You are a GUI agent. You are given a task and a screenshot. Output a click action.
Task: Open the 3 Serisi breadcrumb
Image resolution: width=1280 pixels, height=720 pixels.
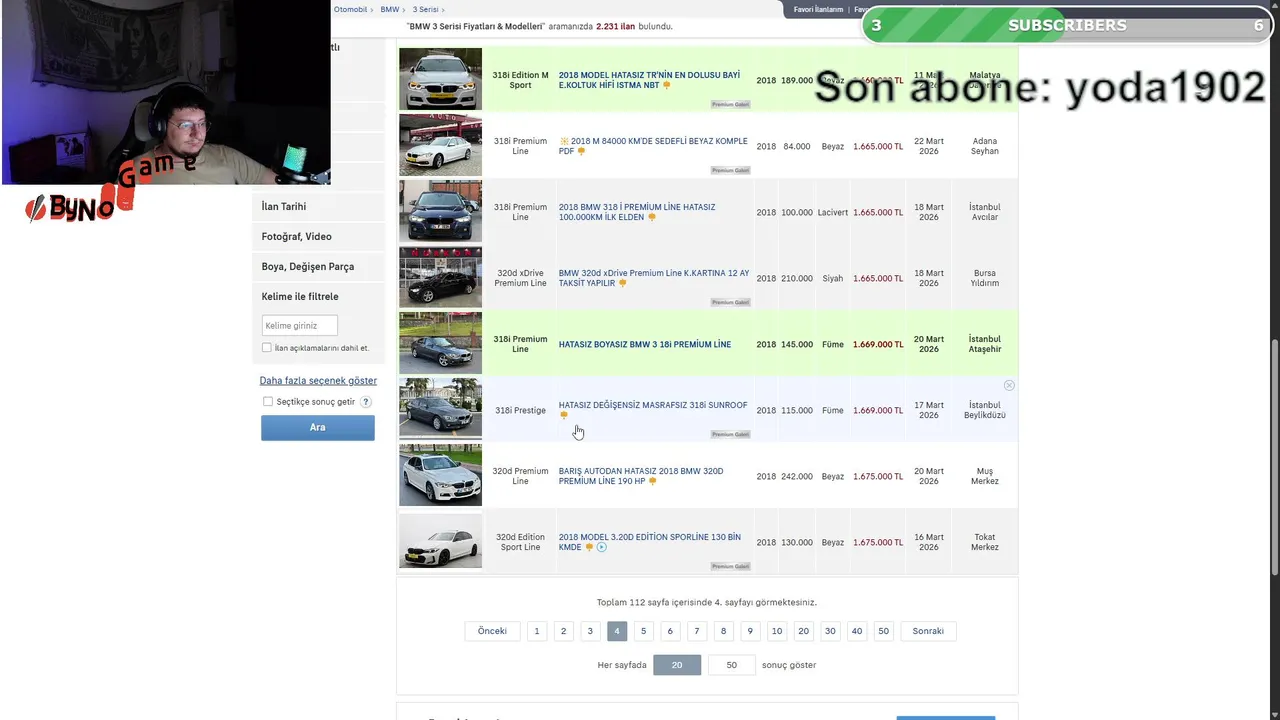425,9
